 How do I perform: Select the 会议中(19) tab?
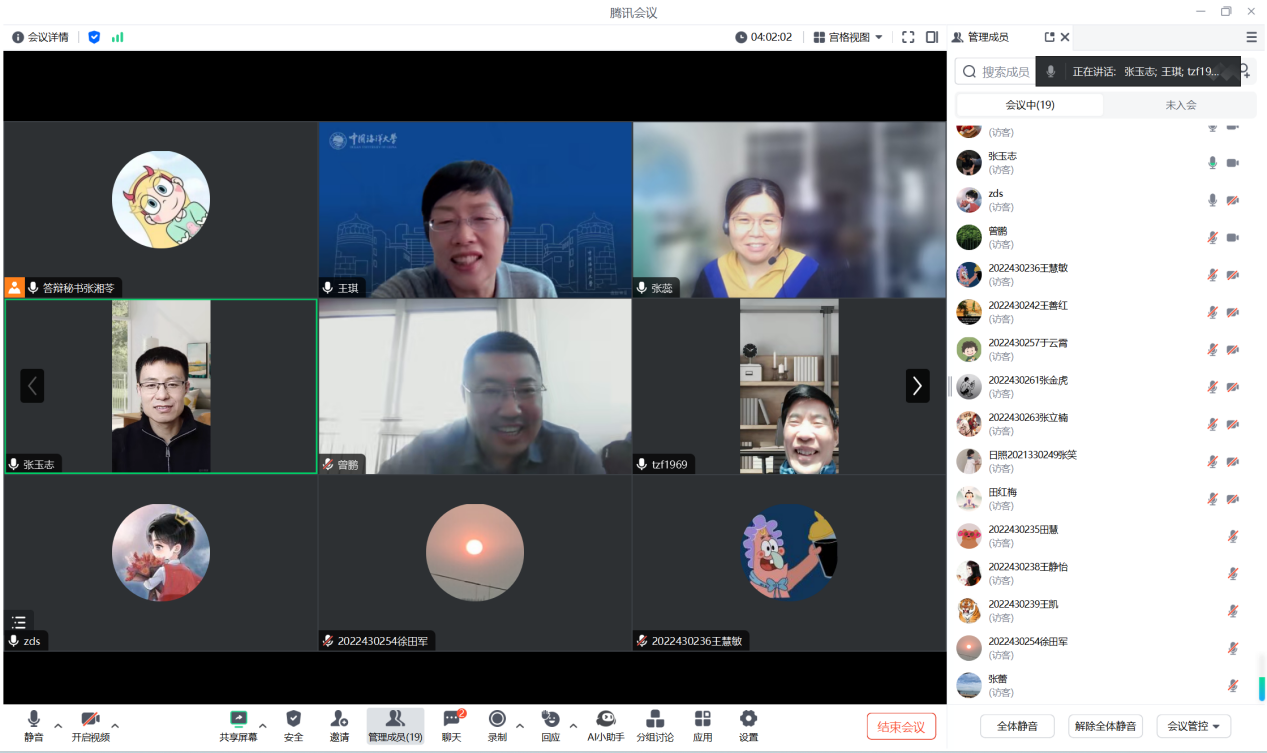[x=1030, y=105]
